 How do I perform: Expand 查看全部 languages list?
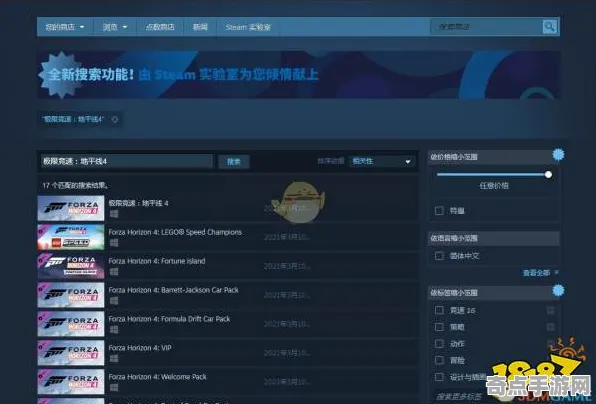pos(541,273)
